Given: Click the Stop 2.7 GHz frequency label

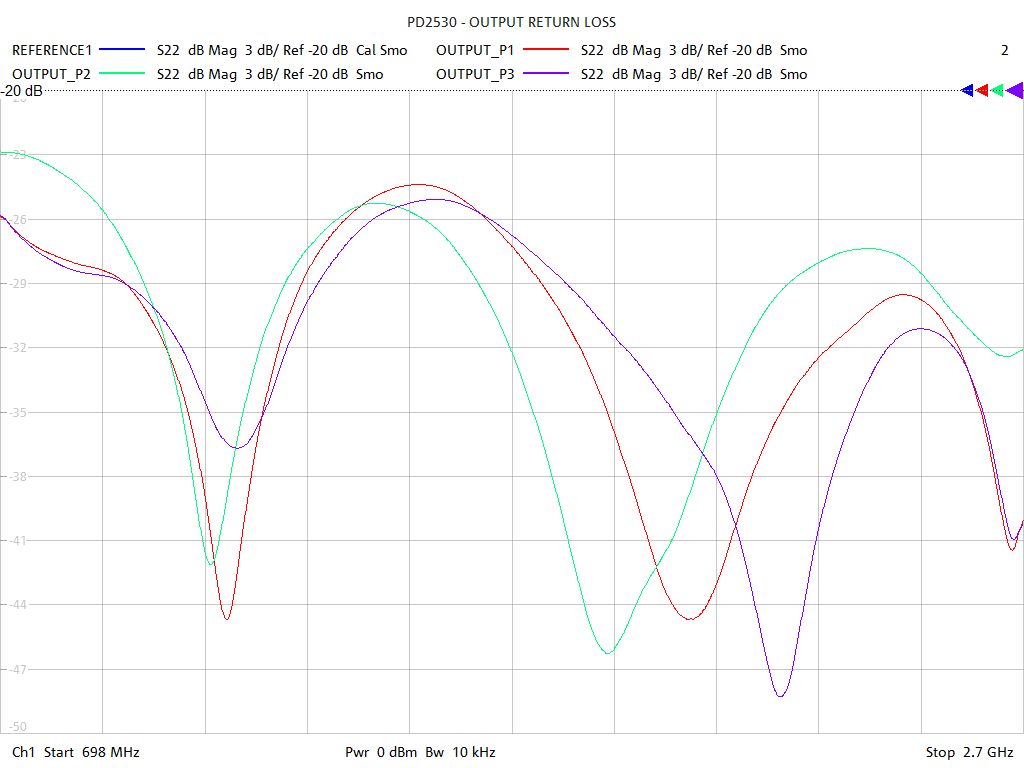Looking at the screenshot, I should (x=969, y=752).
